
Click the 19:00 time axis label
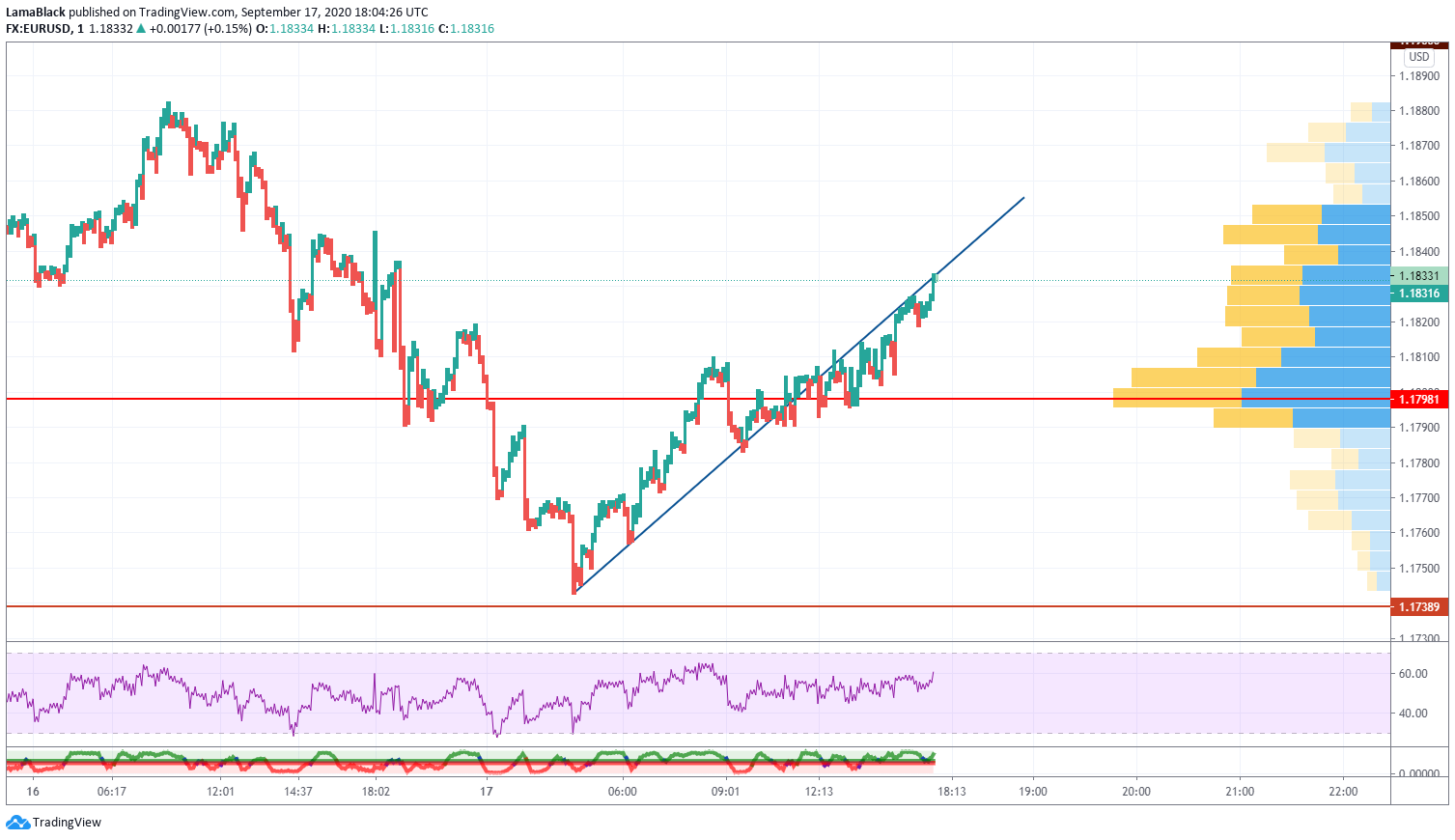pyautogui.click(x=1033, y=792)
